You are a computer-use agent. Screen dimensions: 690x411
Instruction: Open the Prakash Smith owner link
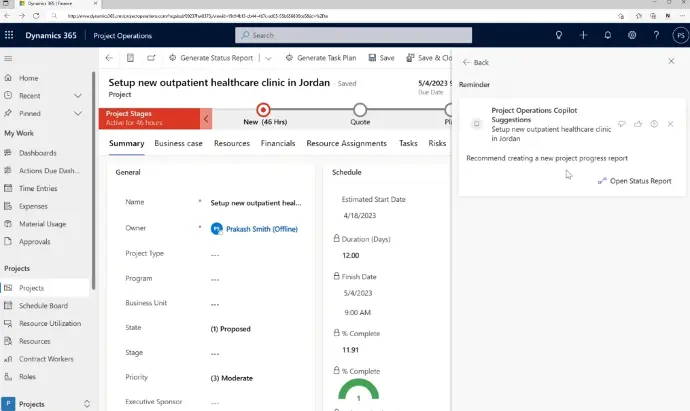[262, 229]
